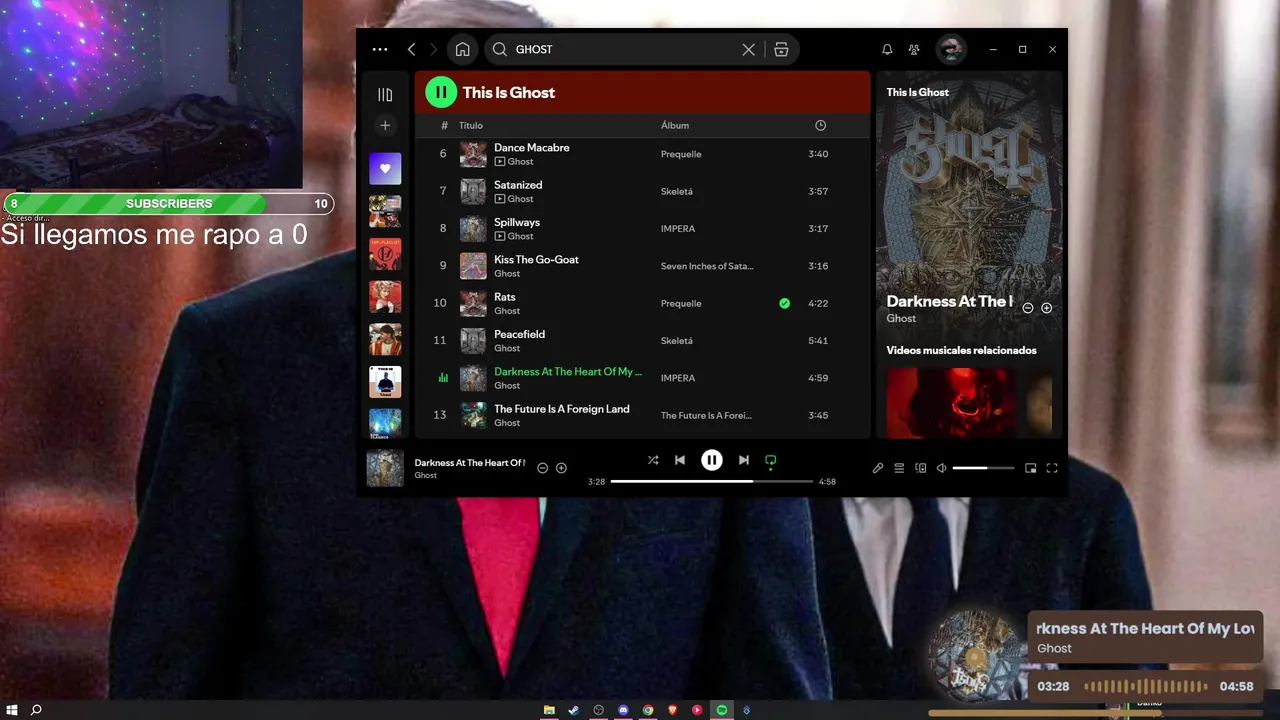Open Ghost artist link under Peacefield
This screenshot has width=1280, height=720.
(507, 348)
